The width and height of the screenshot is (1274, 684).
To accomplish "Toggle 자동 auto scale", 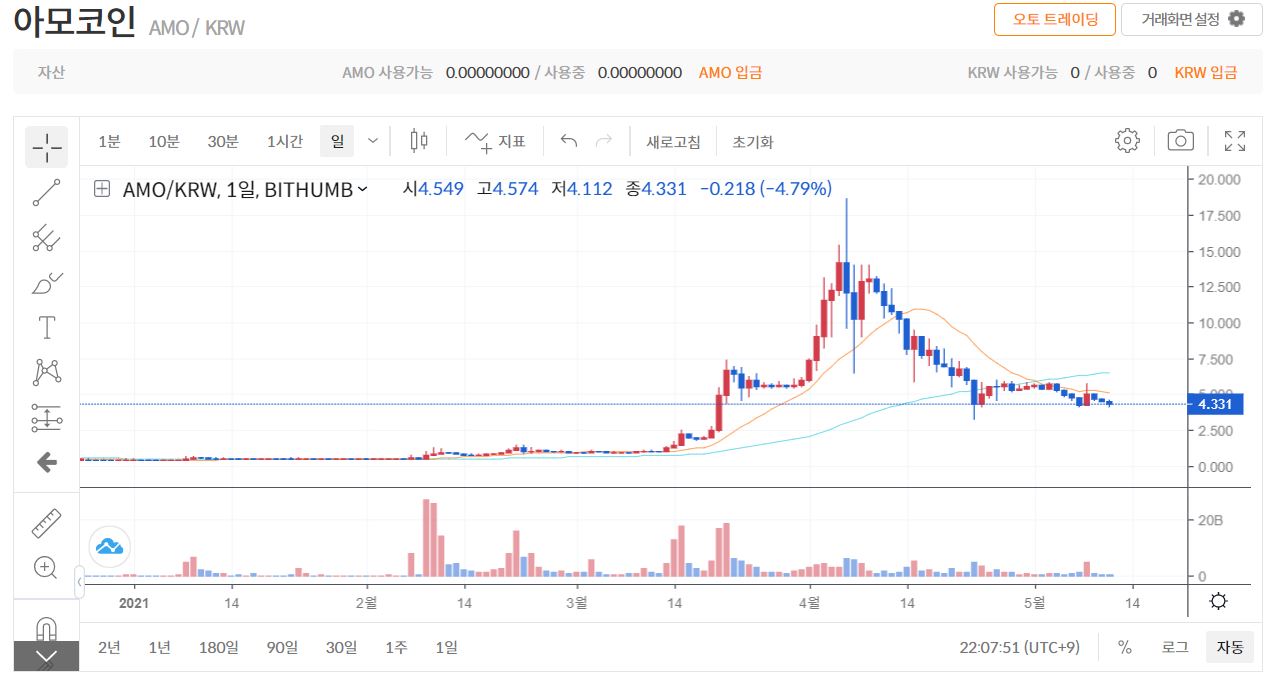I will 1230,647.
